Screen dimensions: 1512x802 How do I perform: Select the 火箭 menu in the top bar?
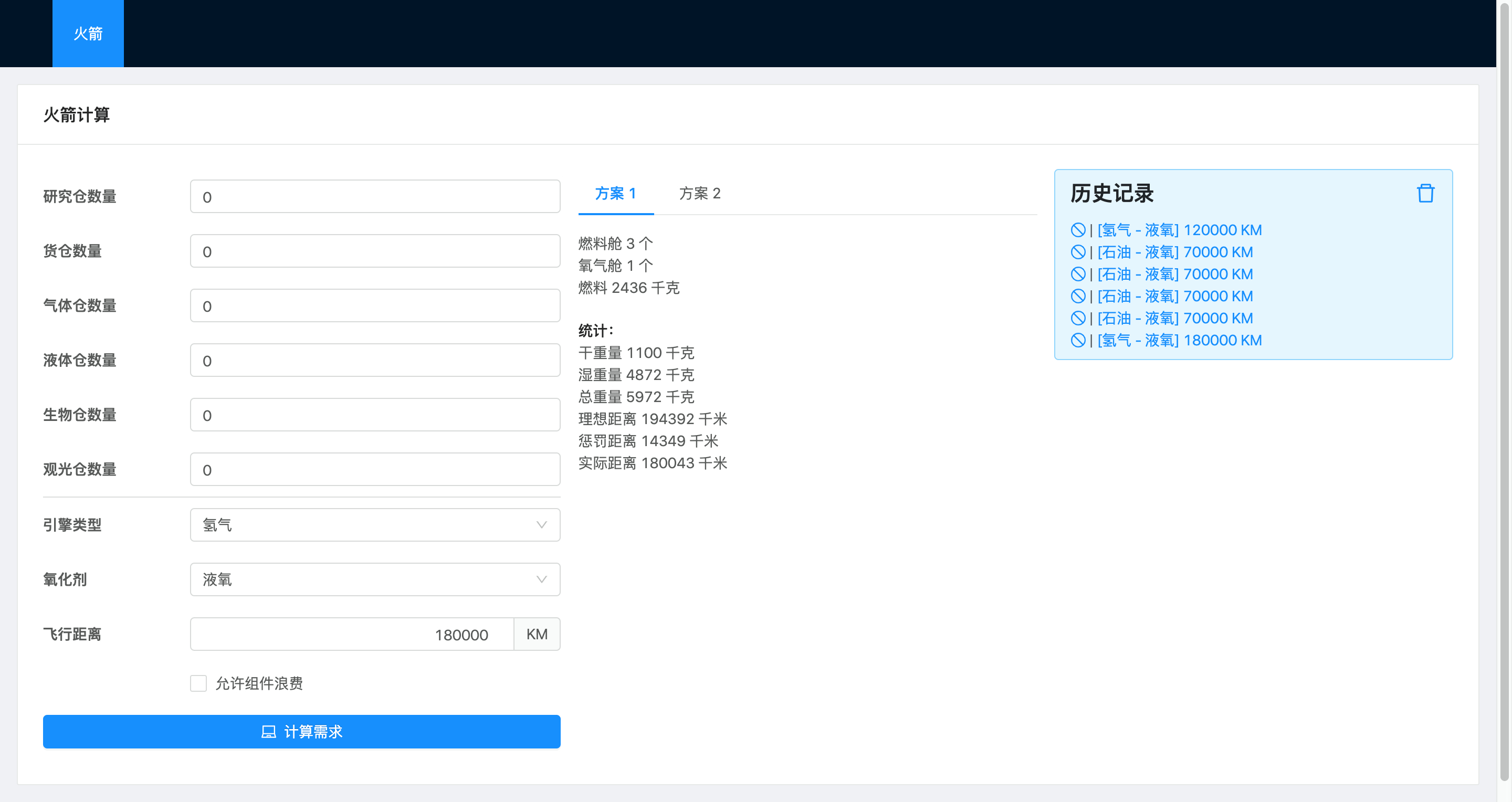click(88, 34)
